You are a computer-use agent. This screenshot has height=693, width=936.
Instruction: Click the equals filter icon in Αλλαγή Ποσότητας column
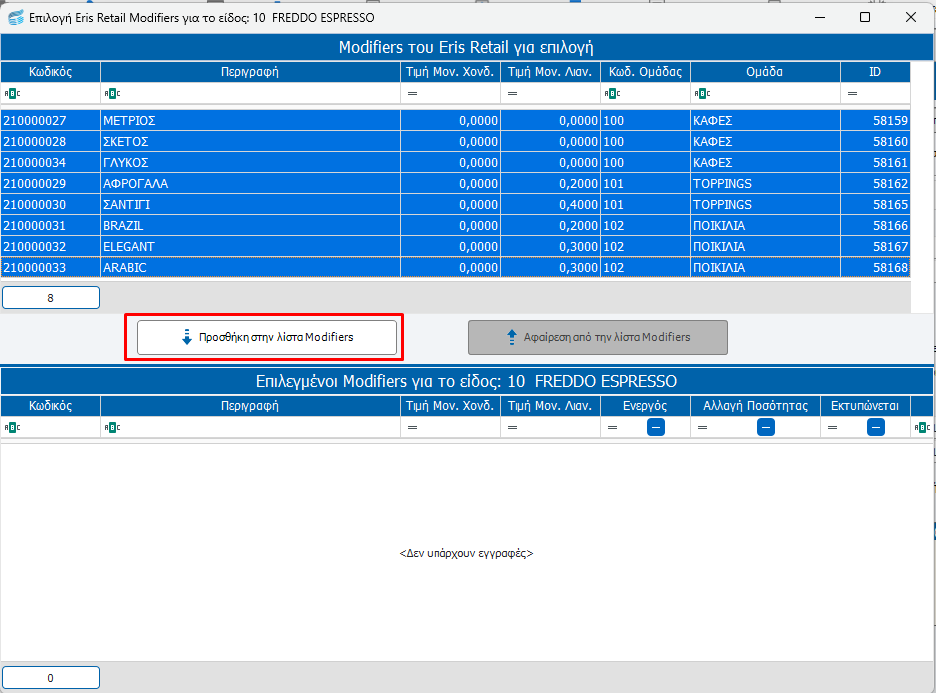pyautogui.click(x=703, y=427)
